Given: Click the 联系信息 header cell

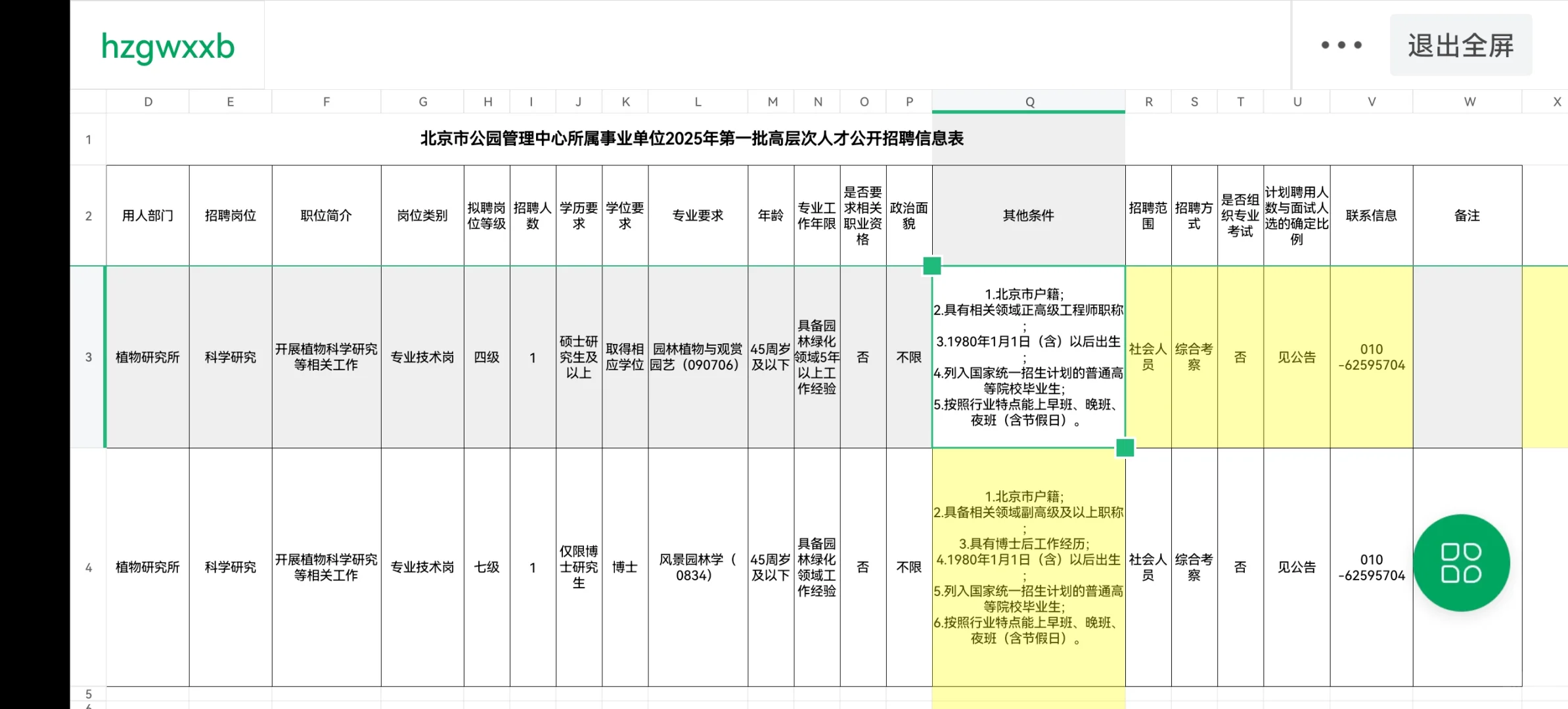Looking at the screenshot, I should point(1371,215).
